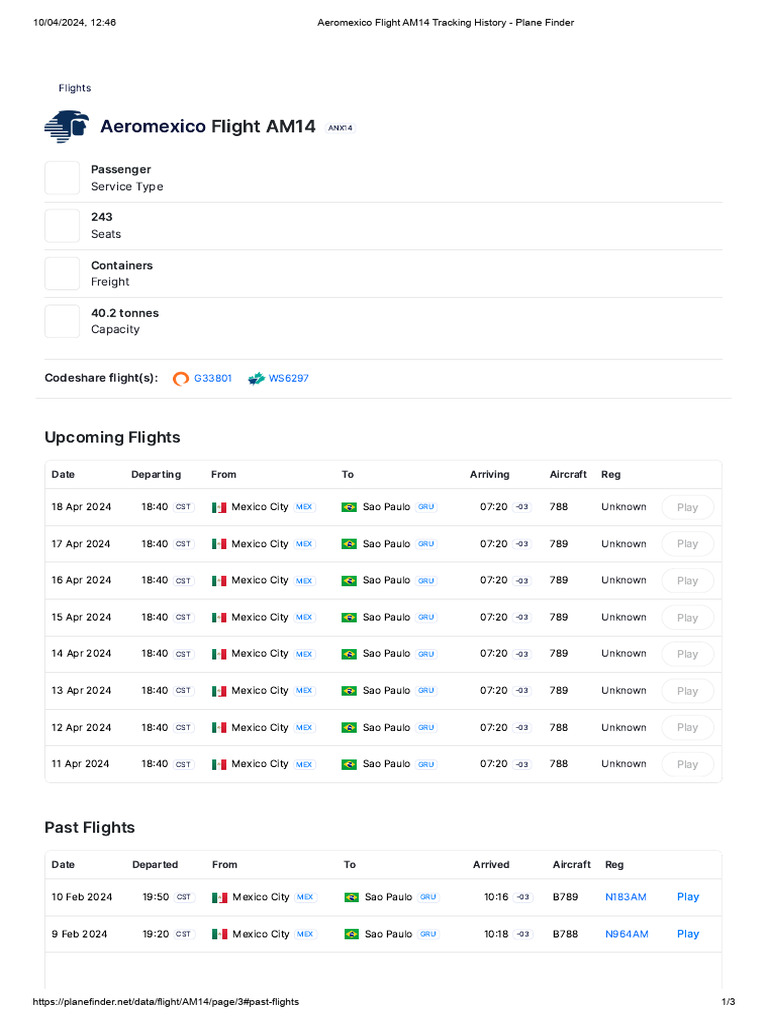Click Brazil flag icon in 15 Apr row
The width and height of the screenshot is (768, 1024).
349,617
